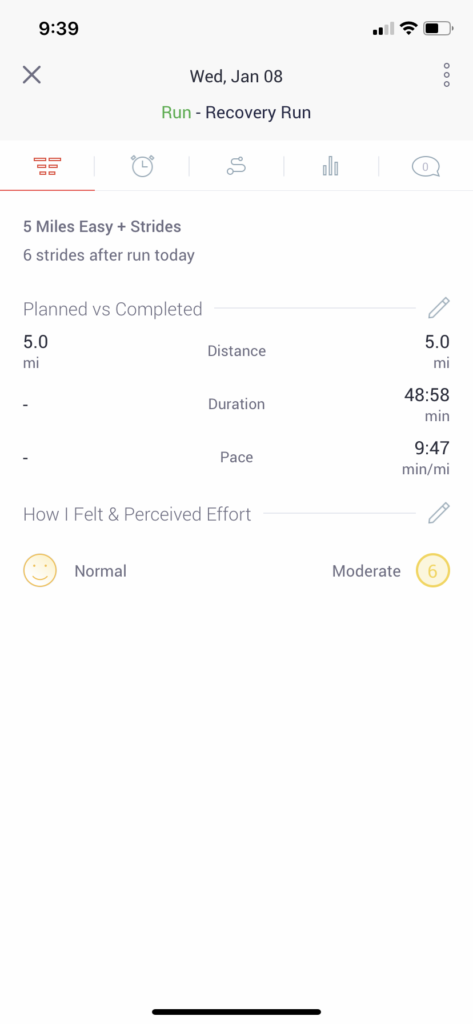Screen dimensions: 473x1024
Task: Tap the battery indicator in status bar
Action: click(438, 28)
